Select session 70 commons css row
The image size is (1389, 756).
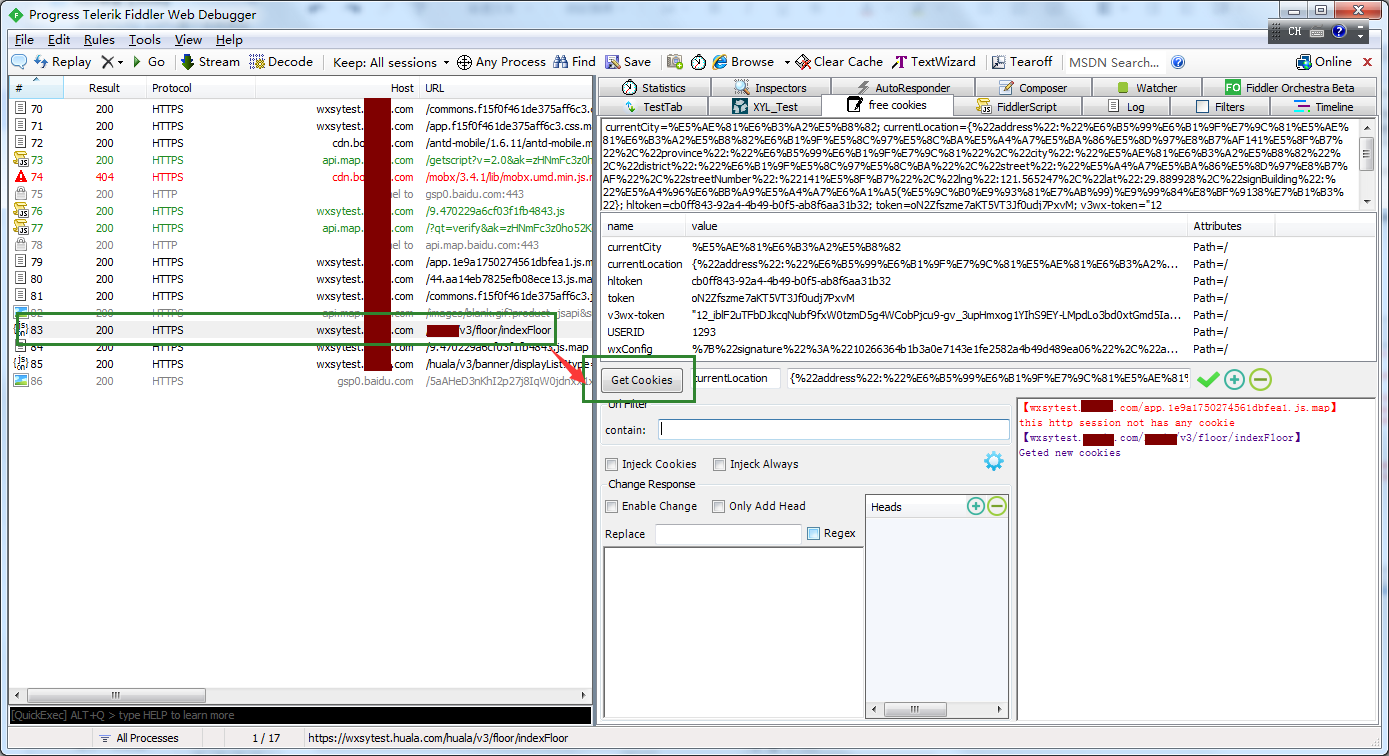tap(301, 109)
